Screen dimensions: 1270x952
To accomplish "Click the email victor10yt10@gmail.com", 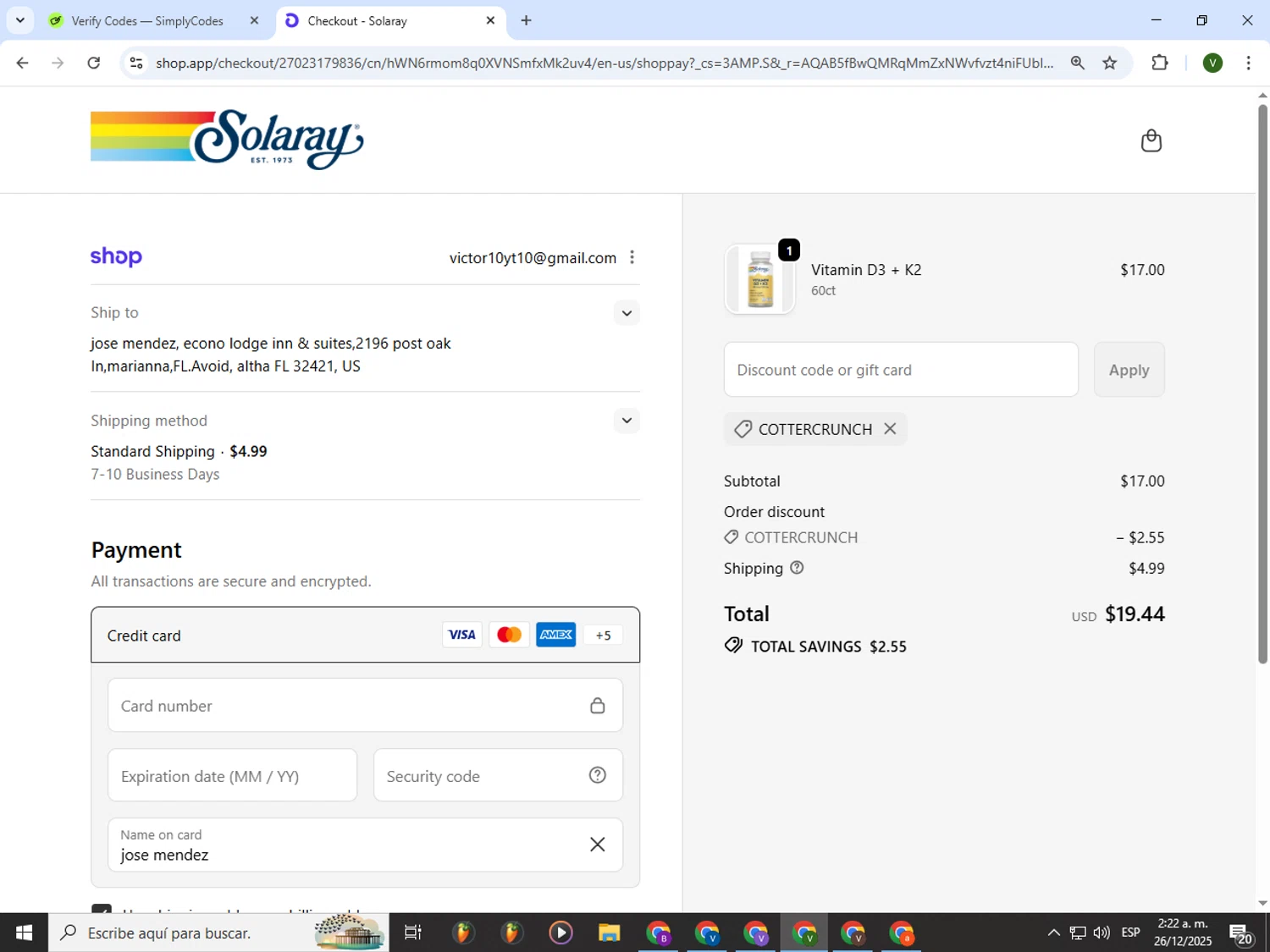I will pyautogui.click(x=533, y=258).
